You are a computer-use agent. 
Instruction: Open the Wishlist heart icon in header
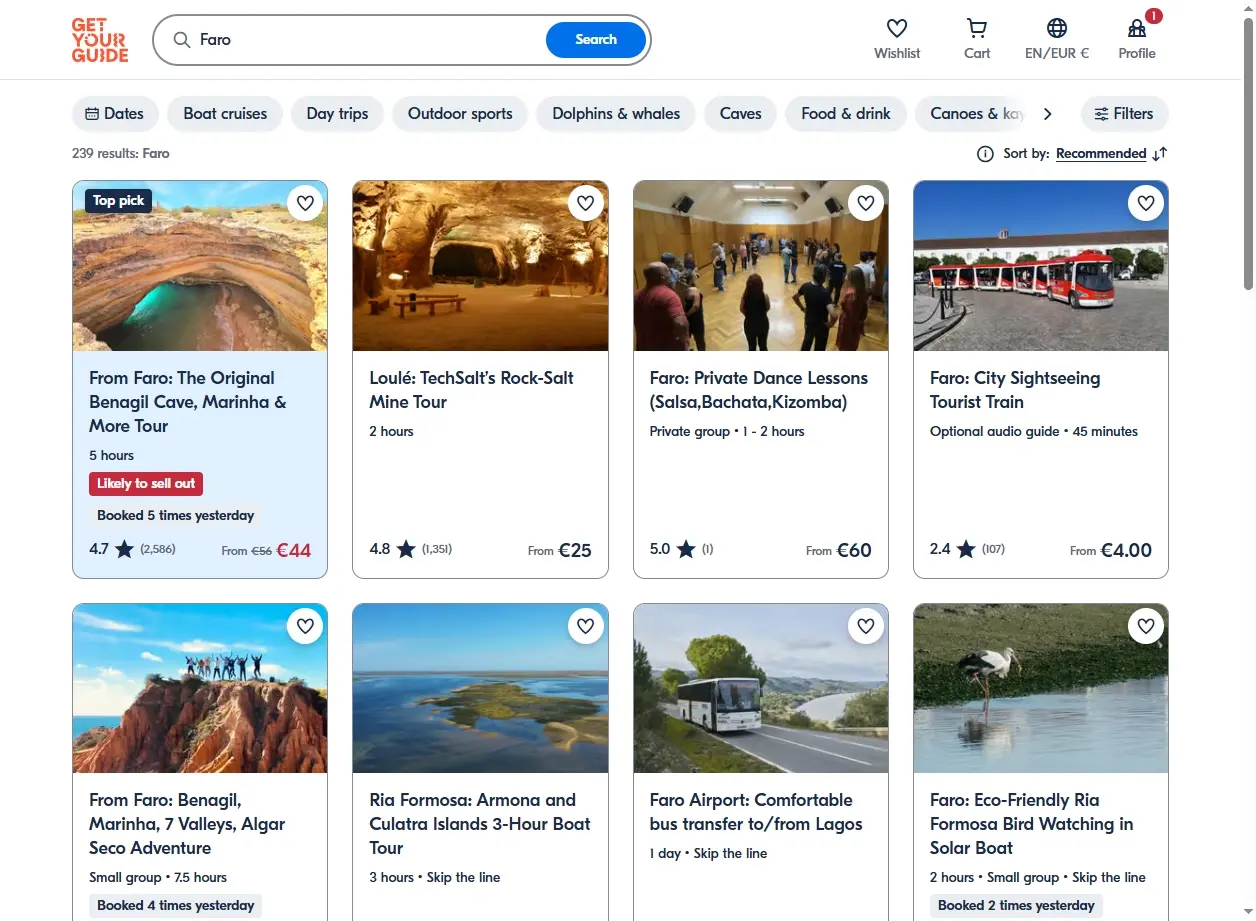pyautogui.click(x=897, y=28)
